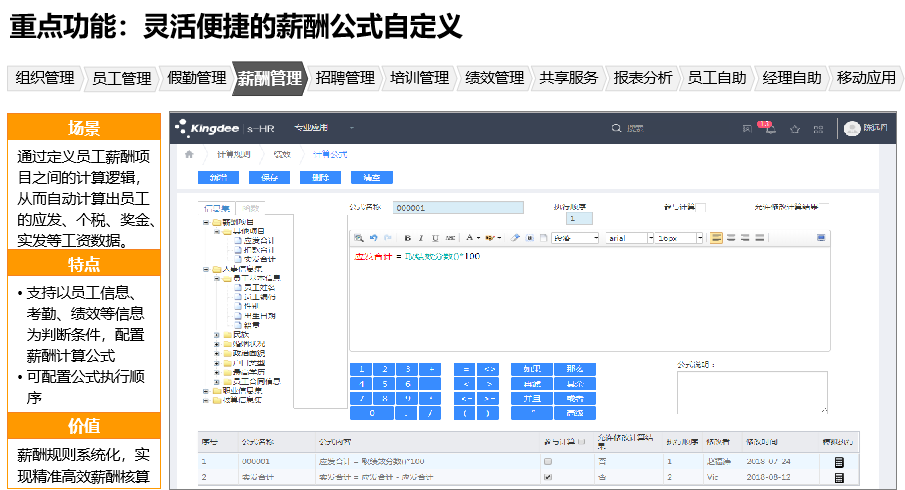Toggle the 参与计算 header checkbox in table

581,442
